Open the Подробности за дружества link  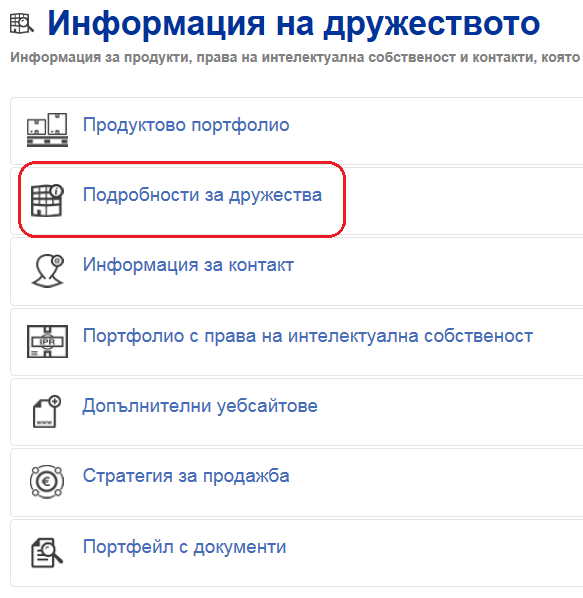point(202,195)
